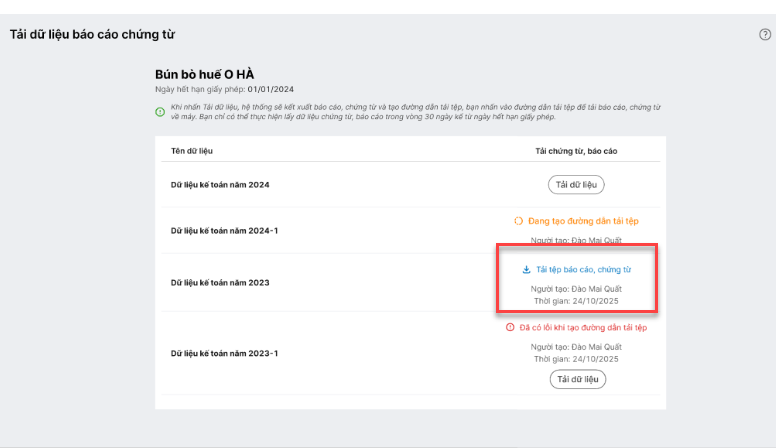This screenshot has height=448, width=776.
Task: Select the Dữ liệu kế toán năm 2024 row
Action: 219,185
